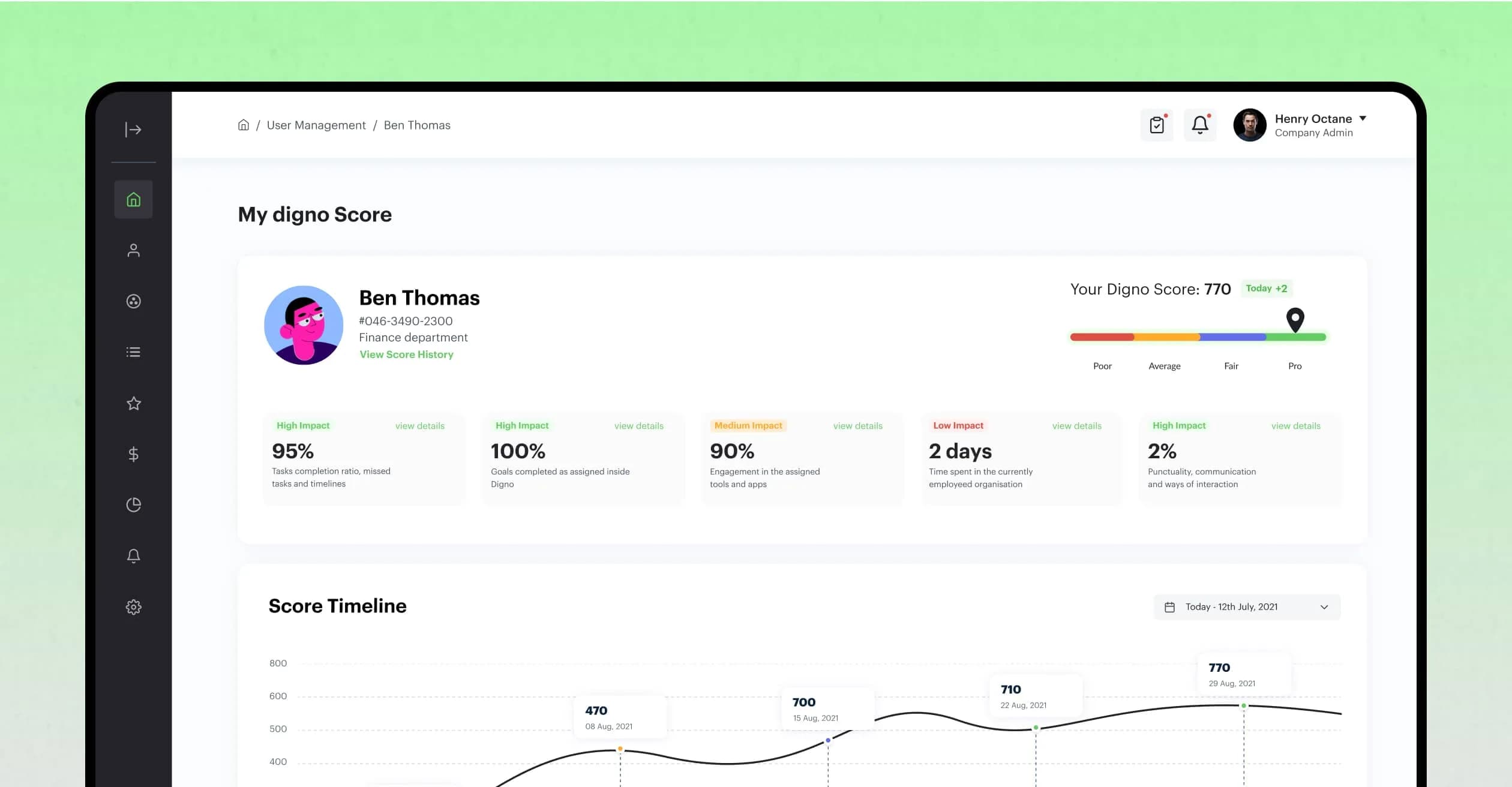
Task: Open the star favorites icon in sidebar
Action: click(x=133, y=403)
